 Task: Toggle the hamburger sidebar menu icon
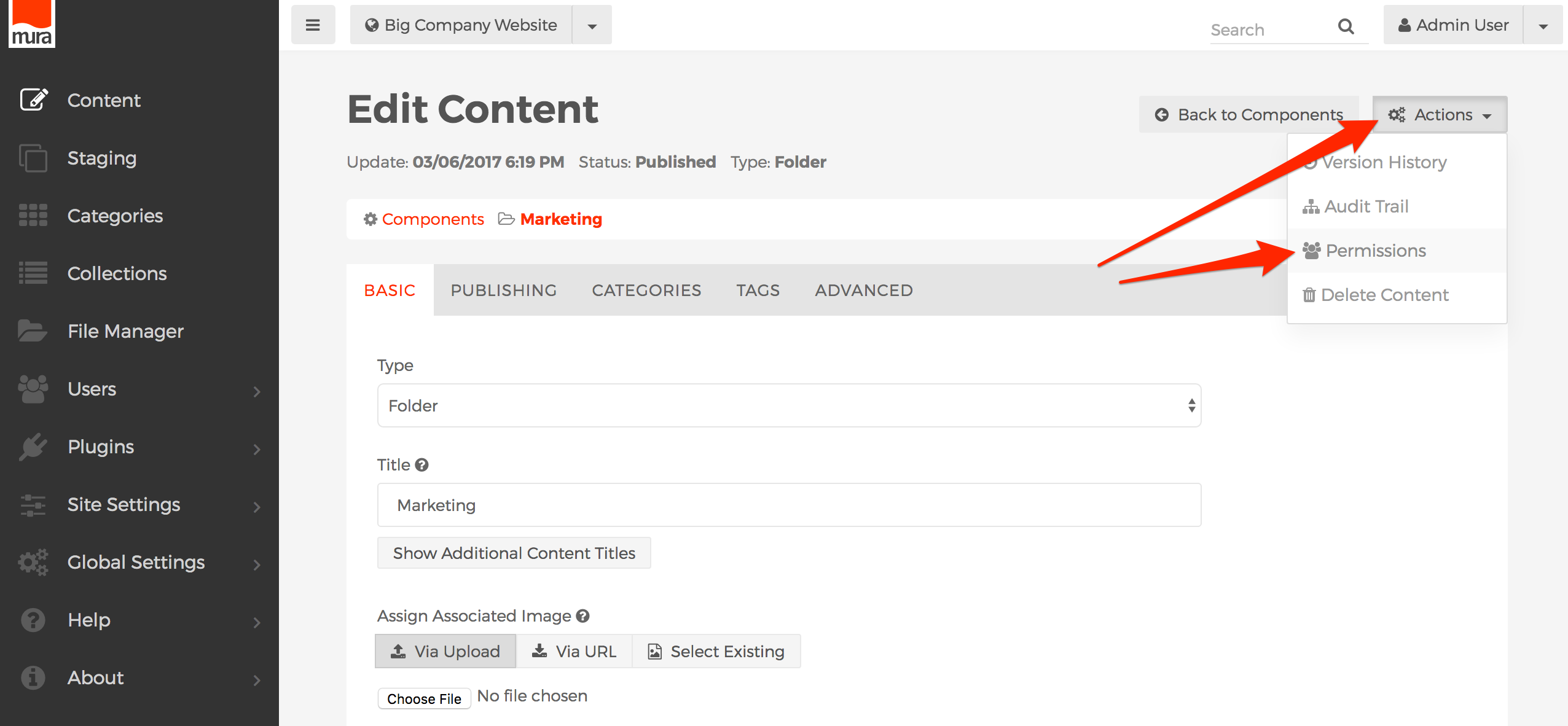(x=313, y=25)
